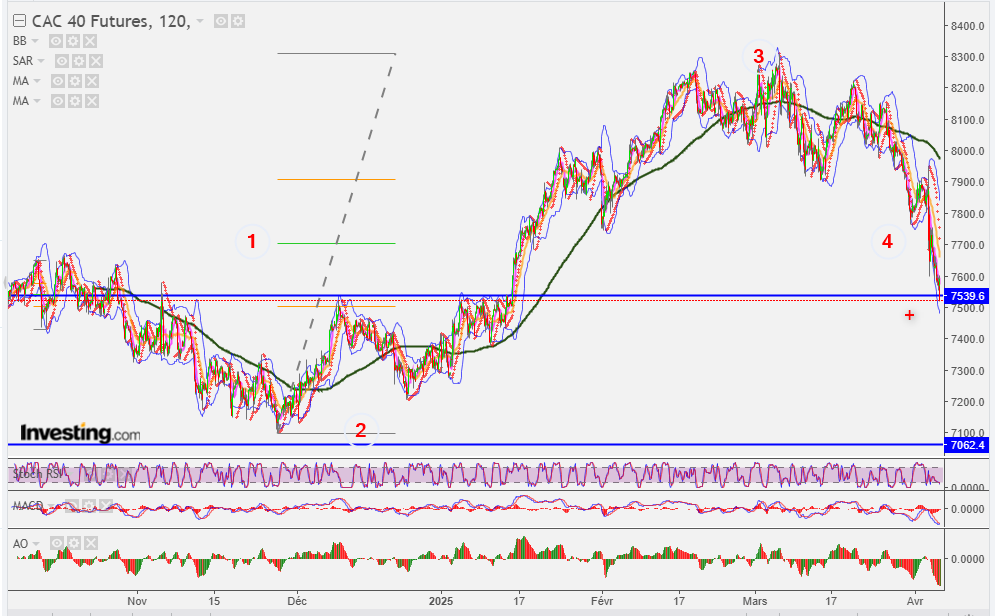Open the BB indicator settings gear

pos(73,41)
